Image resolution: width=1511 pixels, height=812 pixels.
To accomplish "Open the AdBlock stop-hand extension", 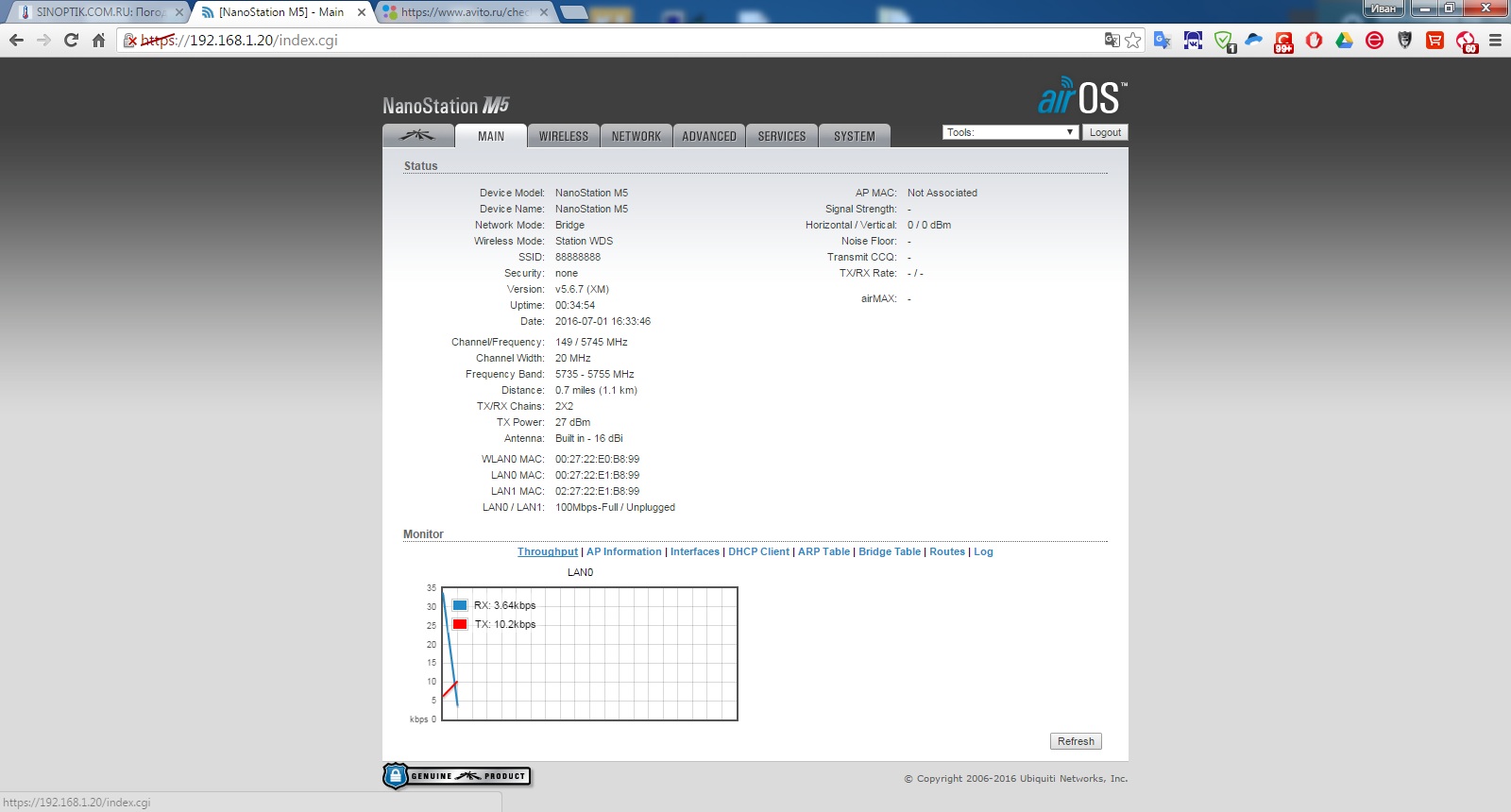I will pyautogui.click(x=1315, y=41).
